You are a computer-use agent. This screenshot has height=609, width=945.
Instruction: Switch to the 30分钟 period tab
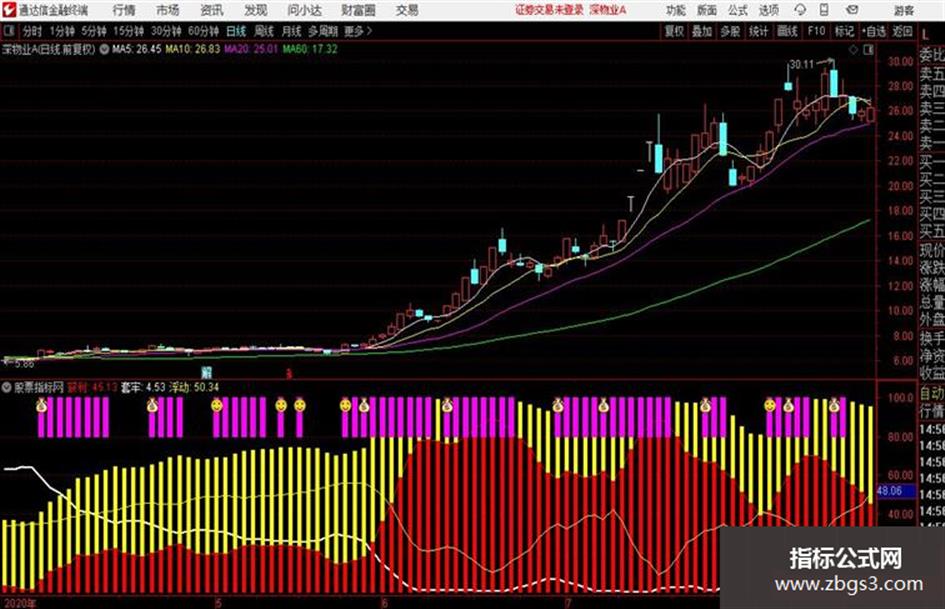(x=166, y=31)
